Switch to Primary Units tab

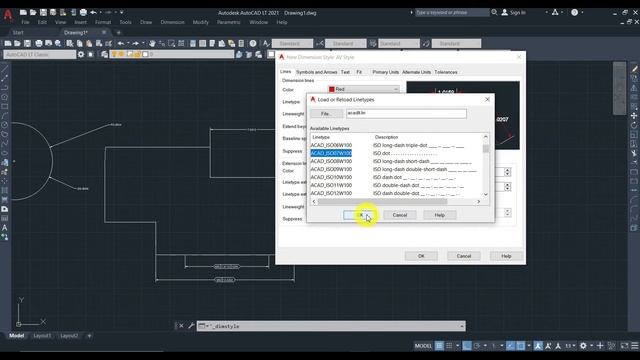[x=385, y=72]
